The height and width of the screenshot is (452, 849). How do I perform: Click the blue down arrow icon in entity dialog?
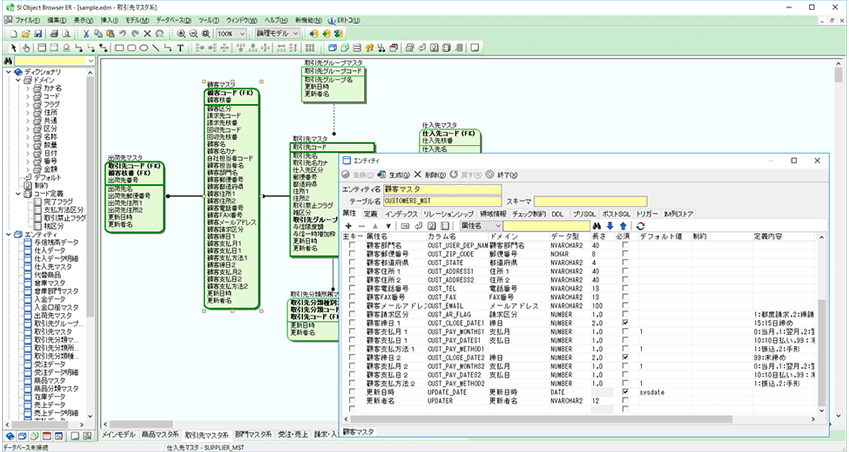tap(609, 226)
